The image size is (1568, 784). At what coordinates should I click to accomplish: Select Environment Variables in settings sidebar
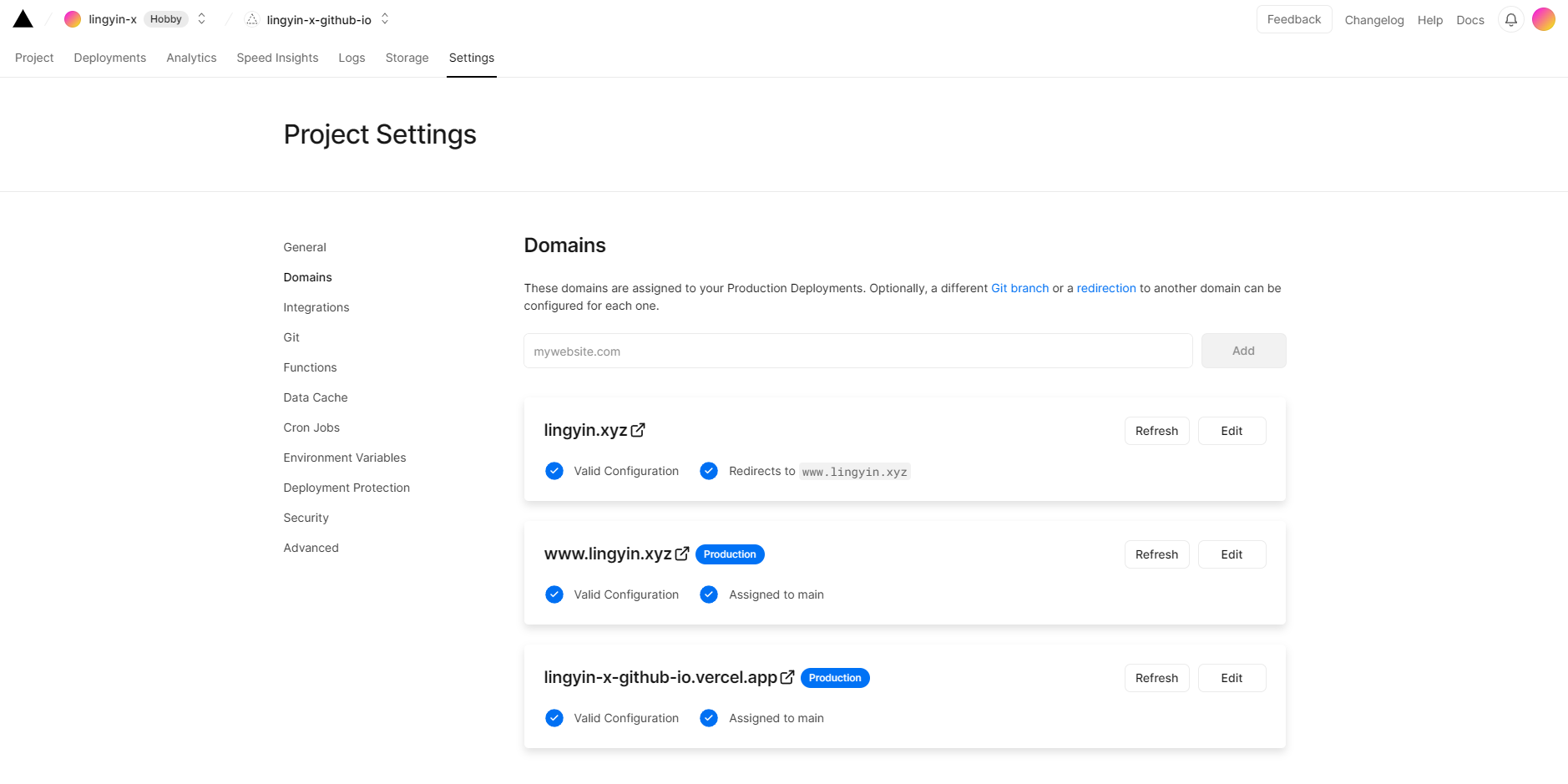tap(344, 458)
